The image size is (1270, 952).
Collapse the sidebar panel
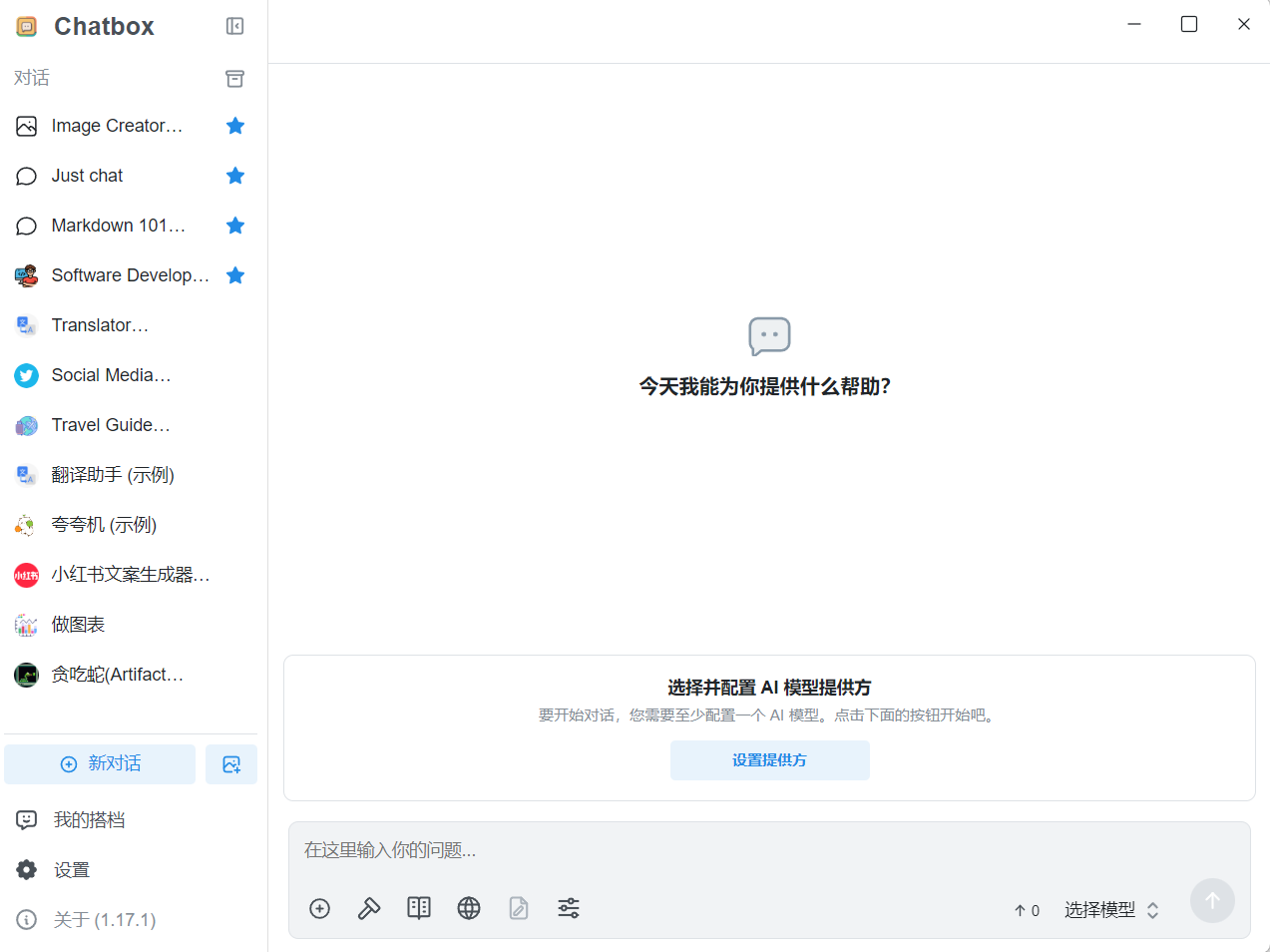(233, 26)
